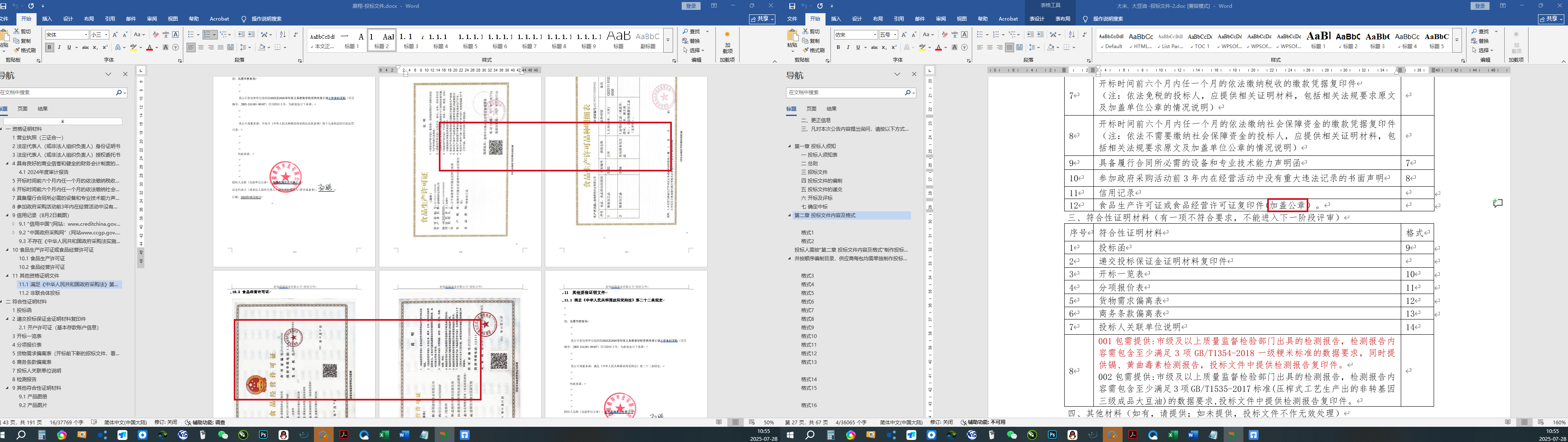Click the 登录 button in the 大米、大豆油 window

click(1480, 6)
